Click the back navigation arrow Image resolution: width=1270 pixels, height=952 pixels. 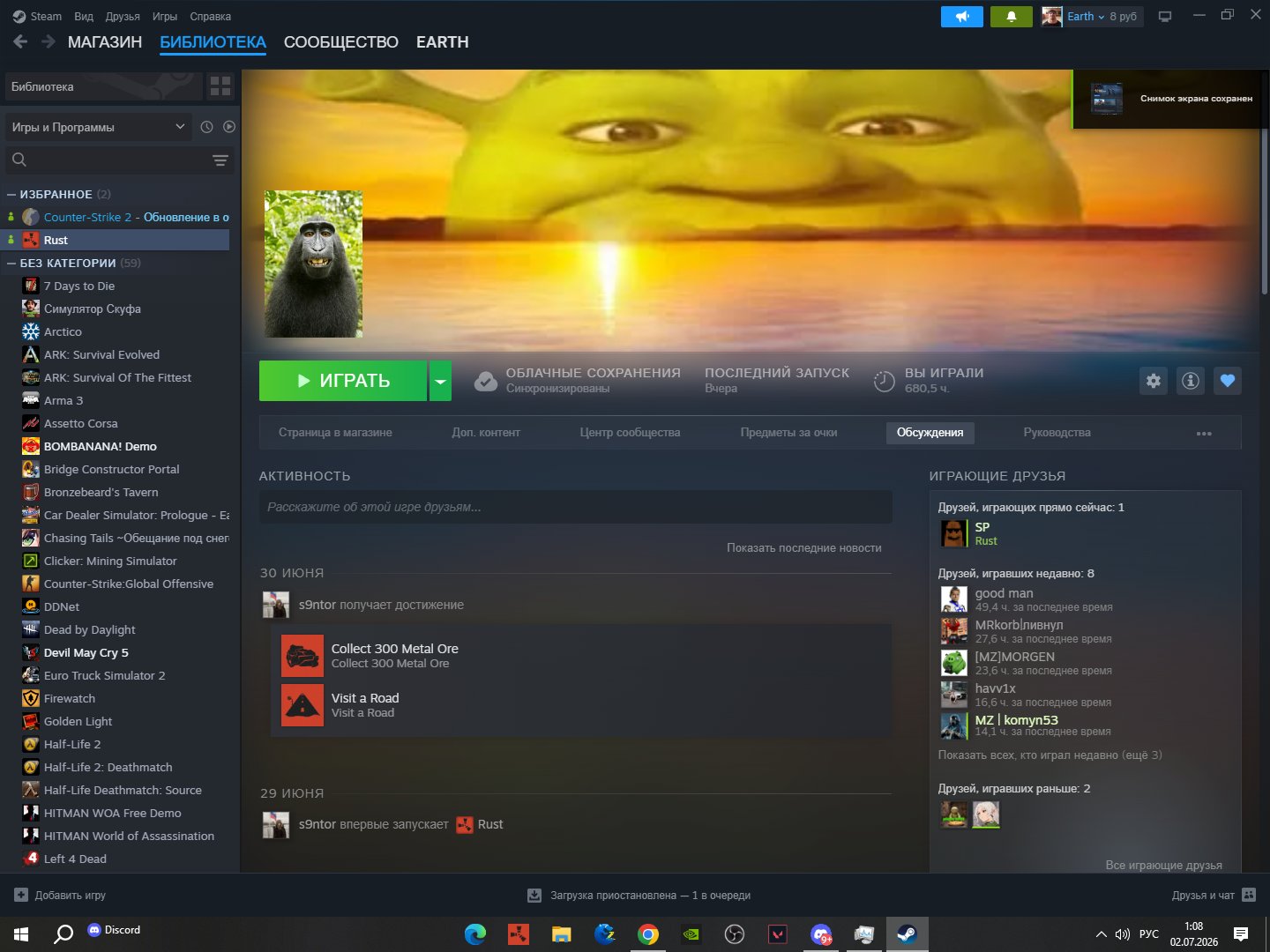[x=20, y=41]
